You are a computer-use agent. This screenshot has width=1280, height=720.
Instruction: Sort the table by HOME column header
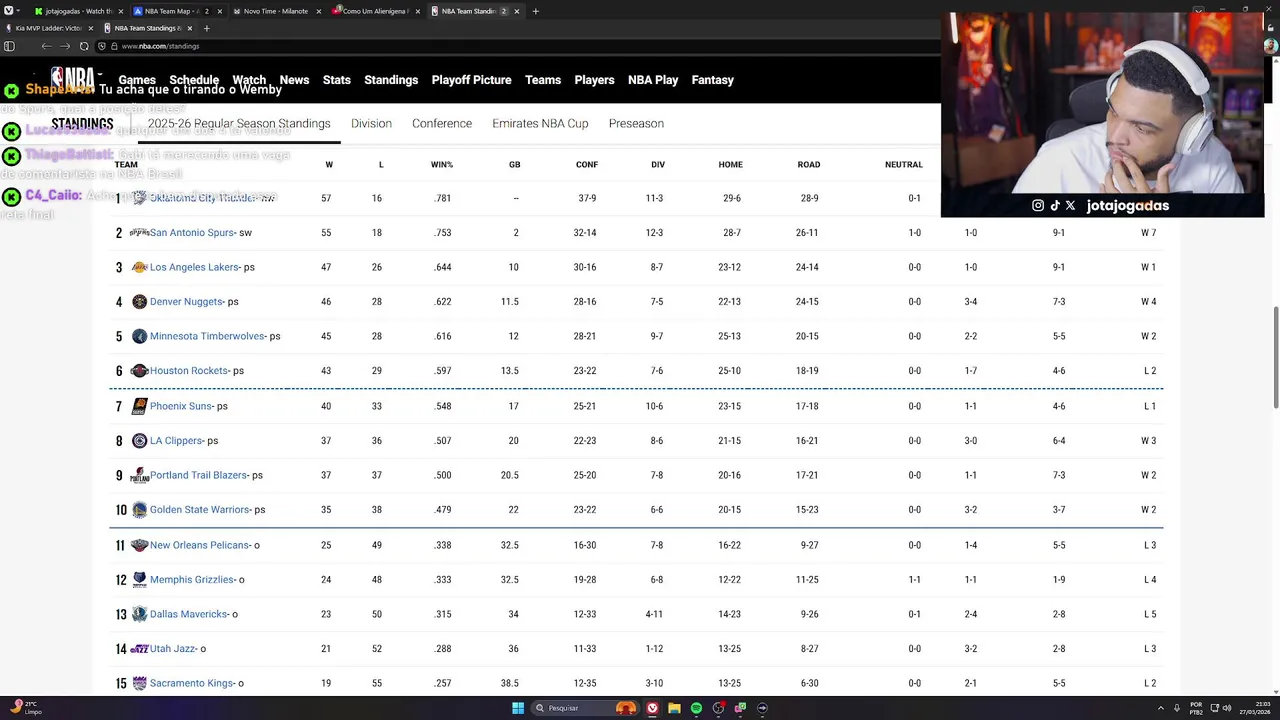pyautogui.click(x=730, y=165)
